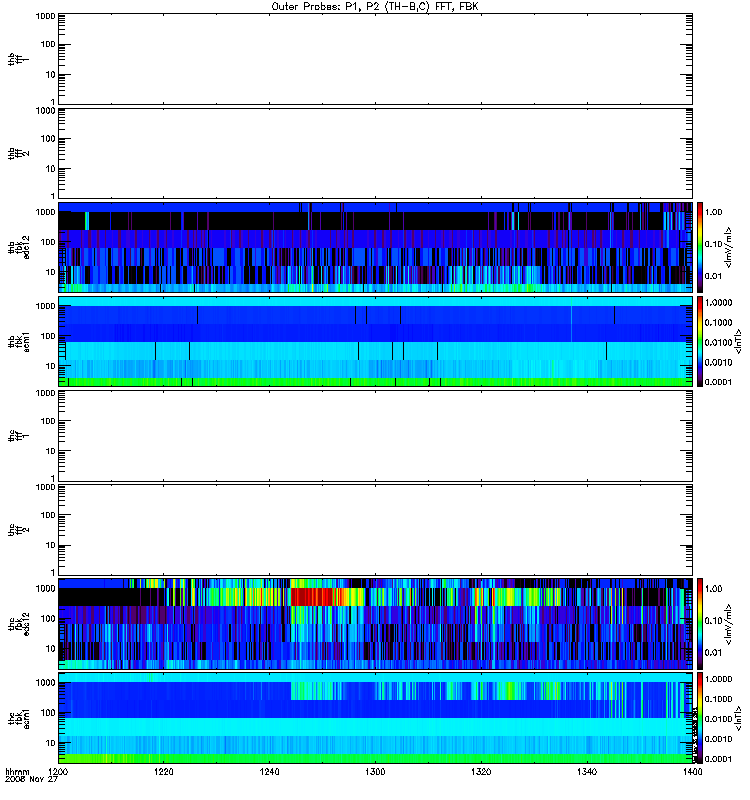750x800 pixels.
Task: Click the thb scm1 panel color bar
Action: (700, 341)
